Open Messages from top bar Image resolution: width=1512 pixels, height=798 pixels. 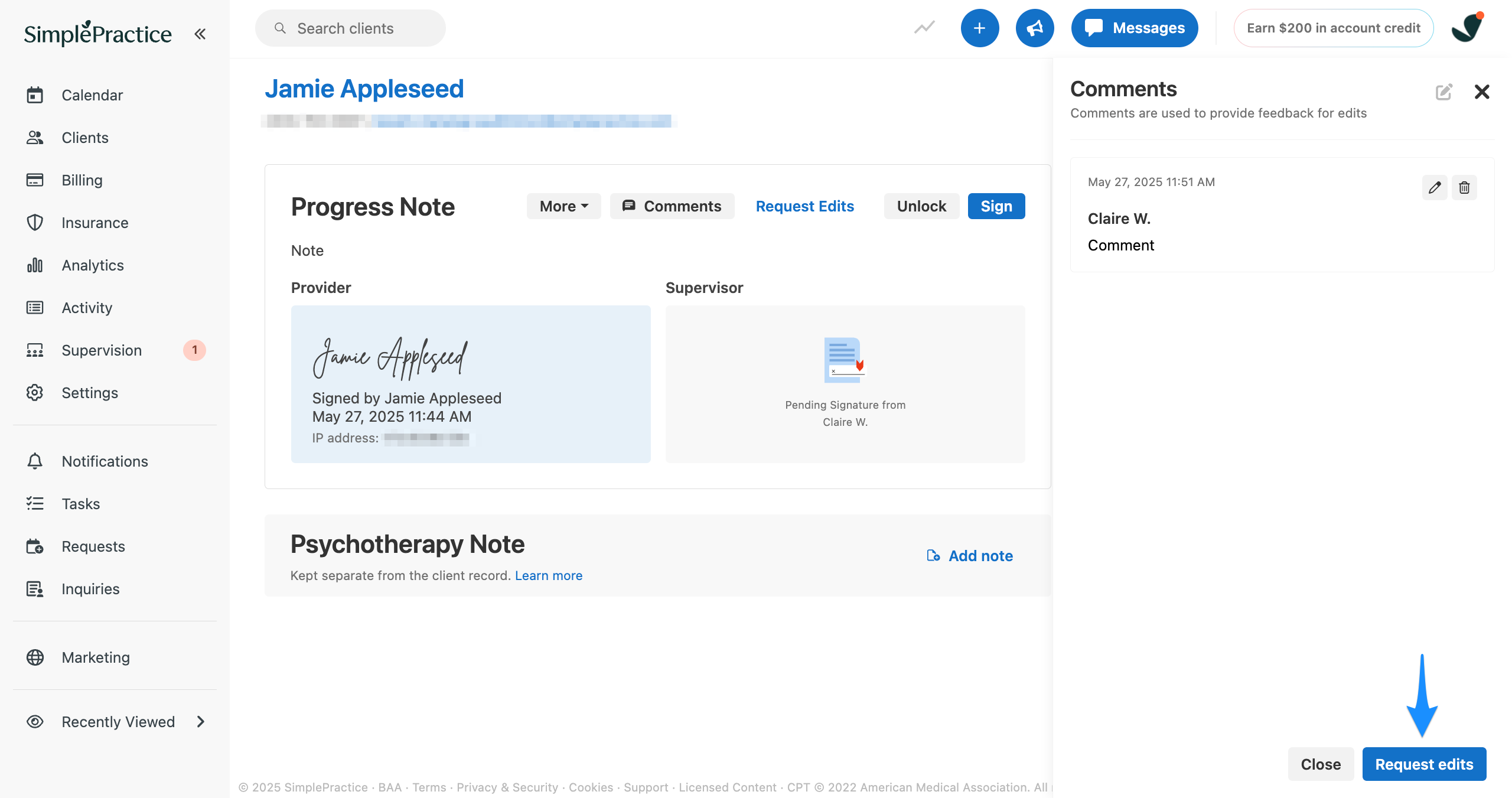point(1135,28)
